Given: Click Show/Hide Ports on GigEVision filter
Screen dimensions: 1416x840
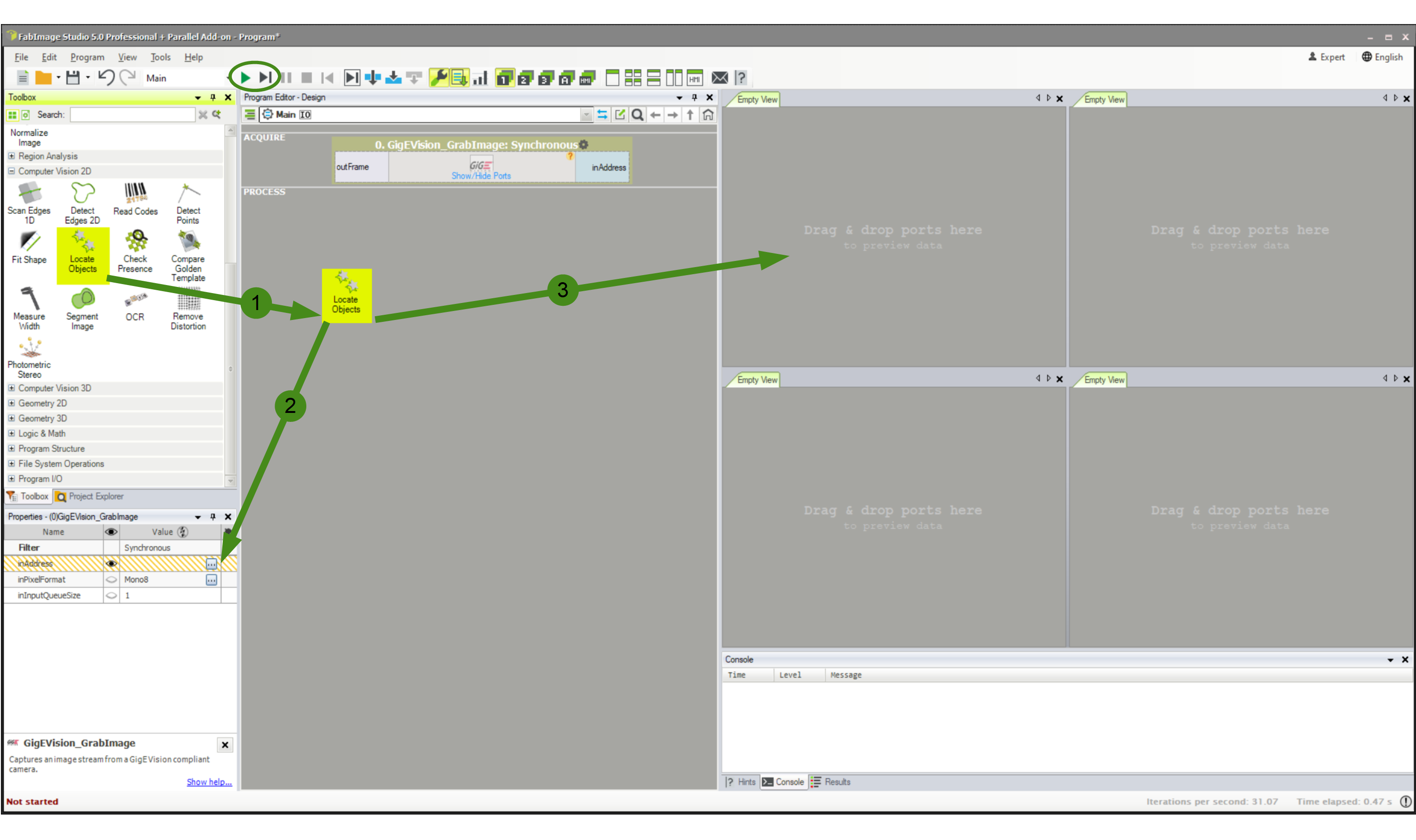Looking at the screenshot, I should pos(480,176).
